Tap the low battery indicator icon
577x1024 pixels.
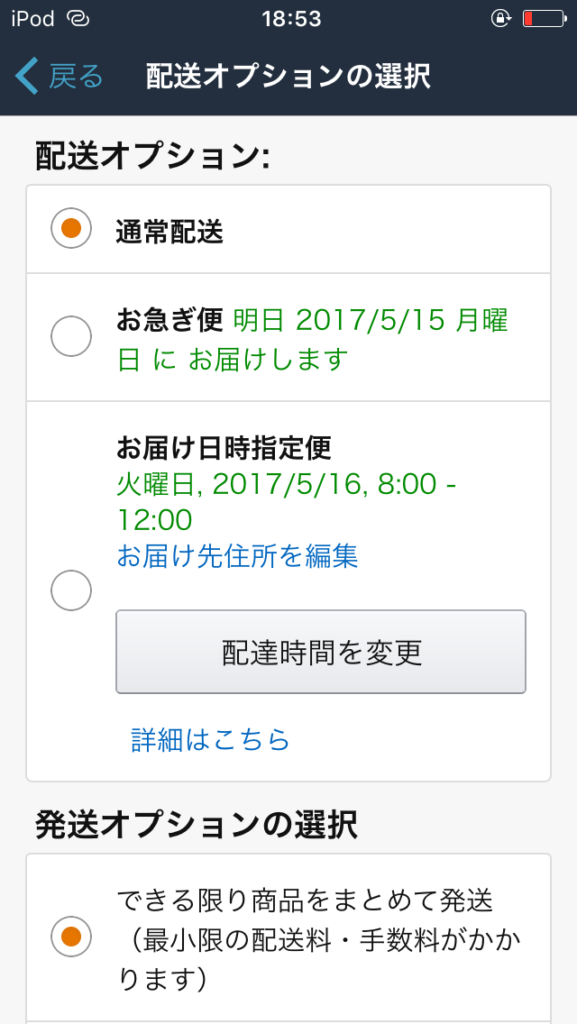[x=545, y=19]
